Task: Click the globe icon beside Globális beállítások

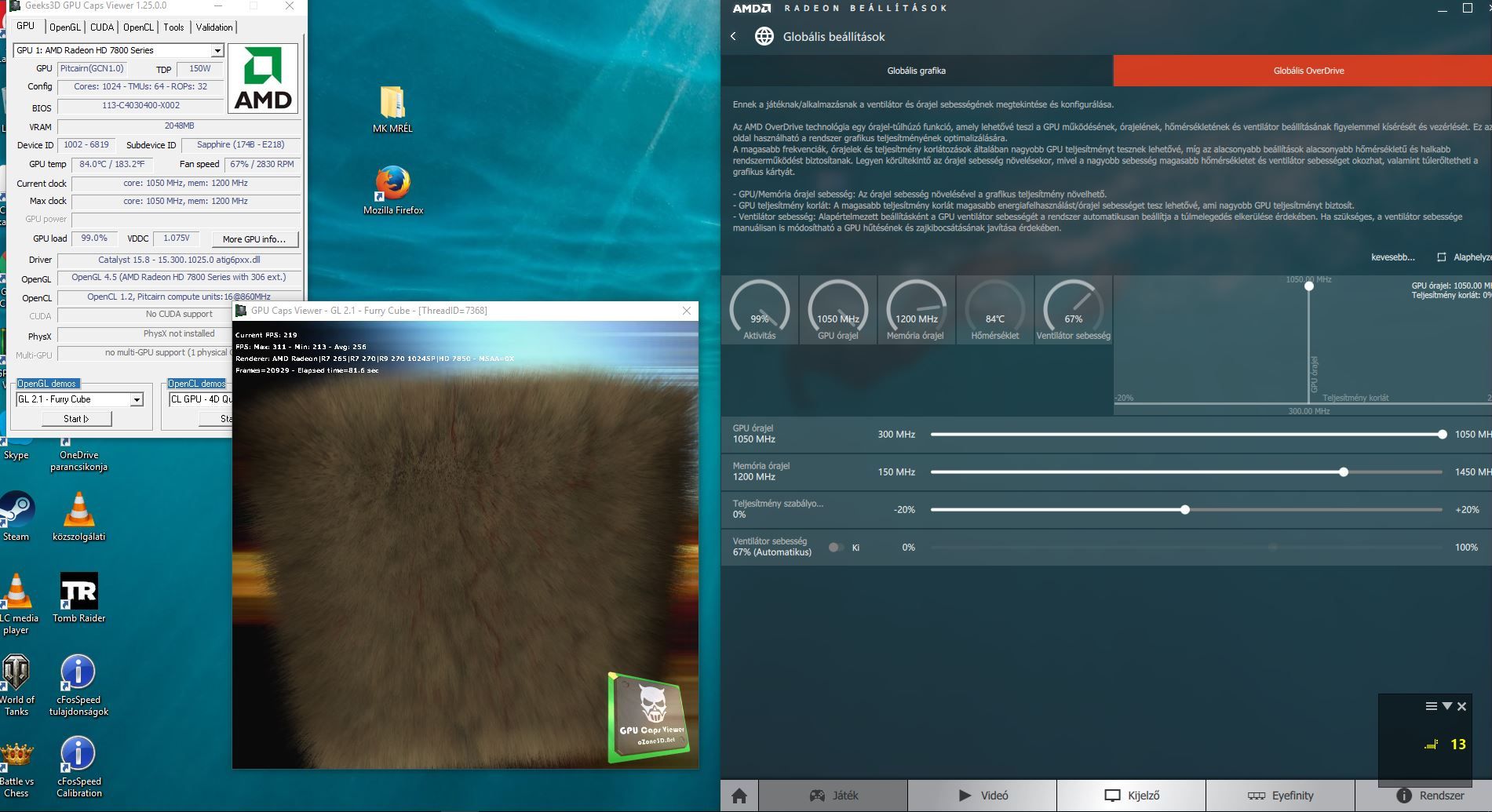Action: pyautogui.click(x=764, y=36)
